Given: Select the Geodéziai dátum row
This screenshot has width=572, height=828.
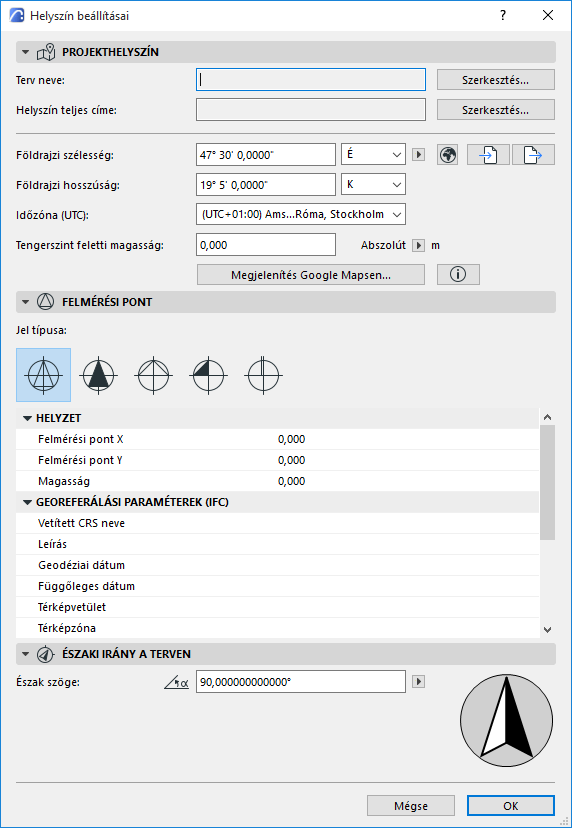Looking at the screenshot, I should coord(278,566).
